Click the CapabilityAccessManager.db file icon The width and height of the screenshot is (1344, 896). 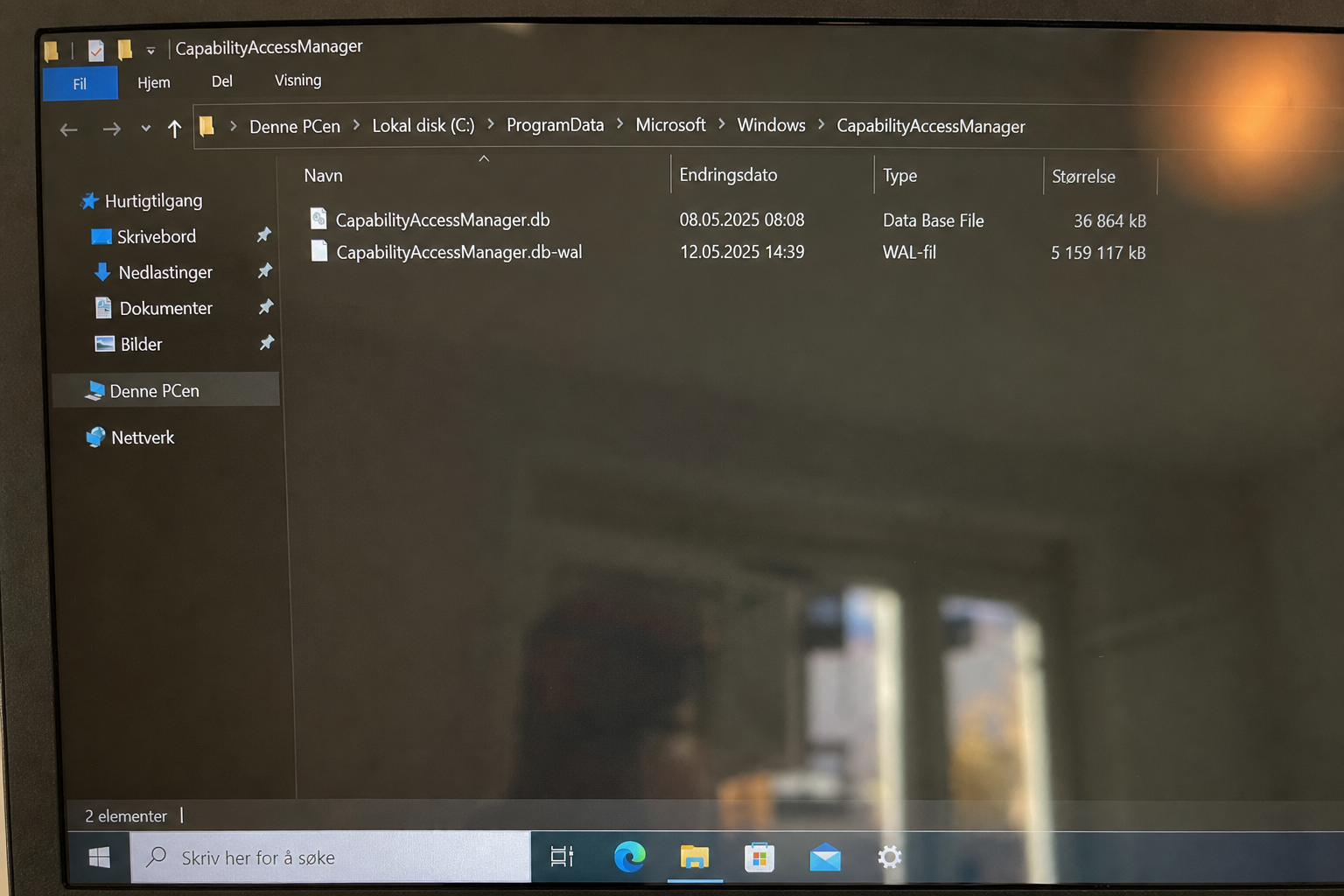(318, 219)
